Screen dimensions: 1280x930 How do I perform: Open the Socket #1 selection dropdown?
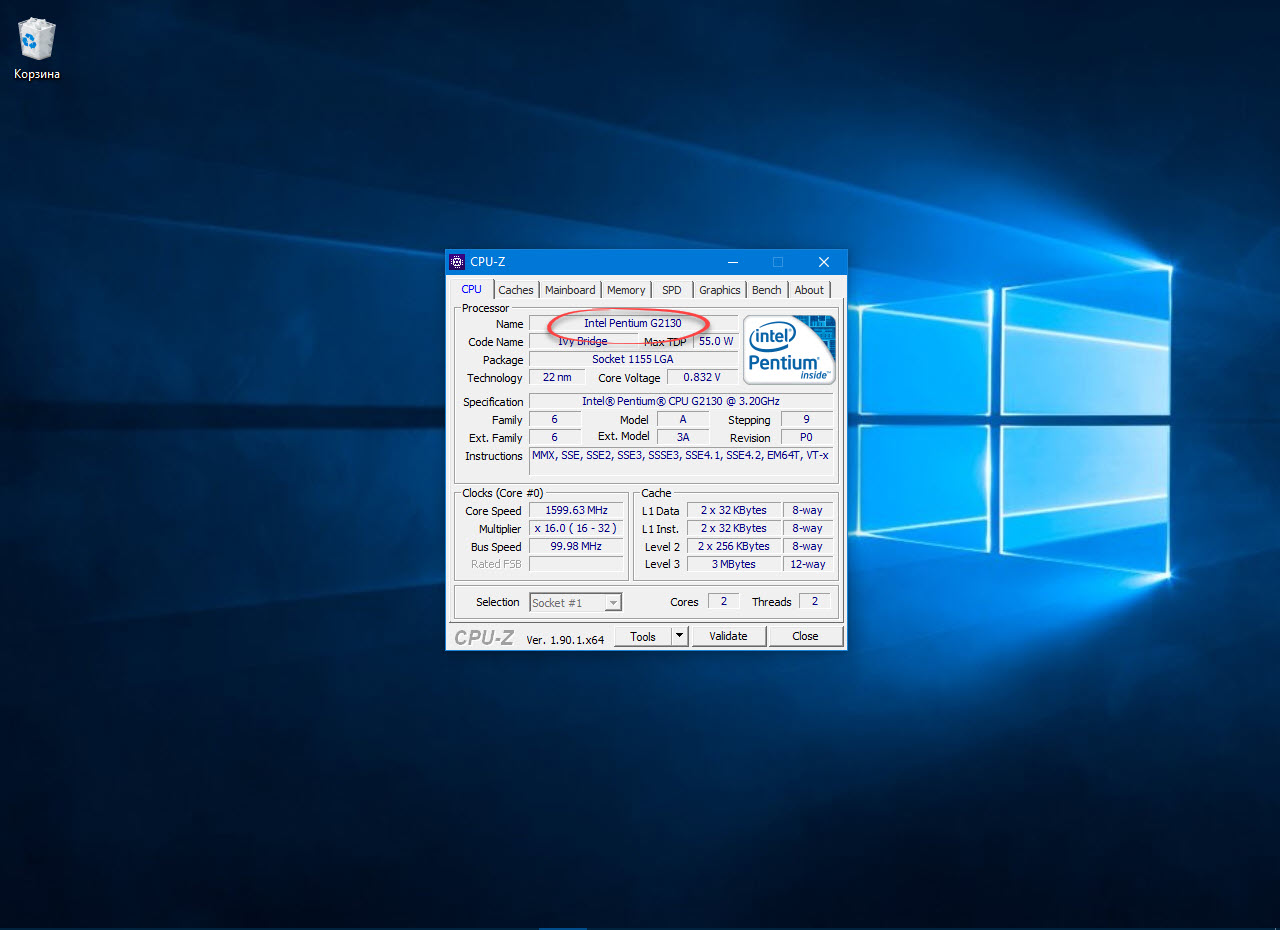click(x=575, y=602)
